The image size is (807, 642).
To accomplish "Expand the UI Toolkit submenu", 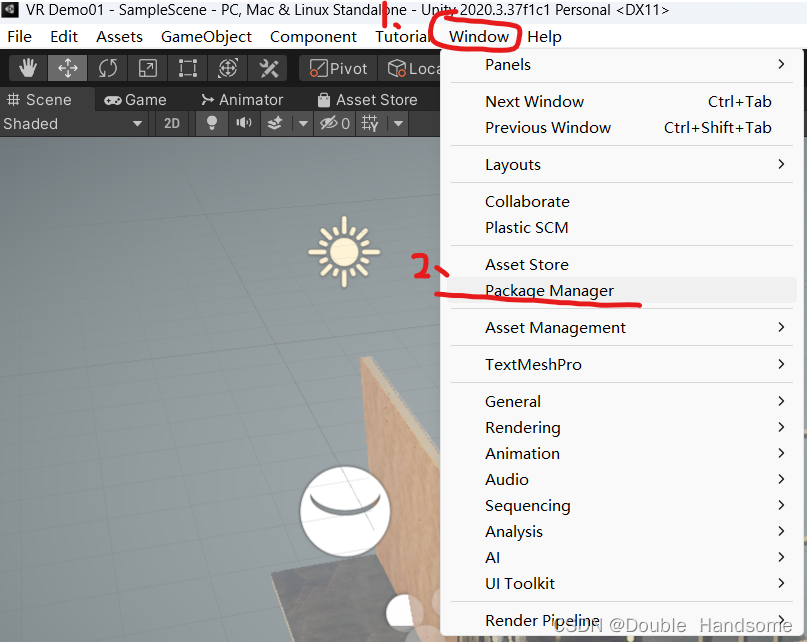I will click(x=622, y=583).
